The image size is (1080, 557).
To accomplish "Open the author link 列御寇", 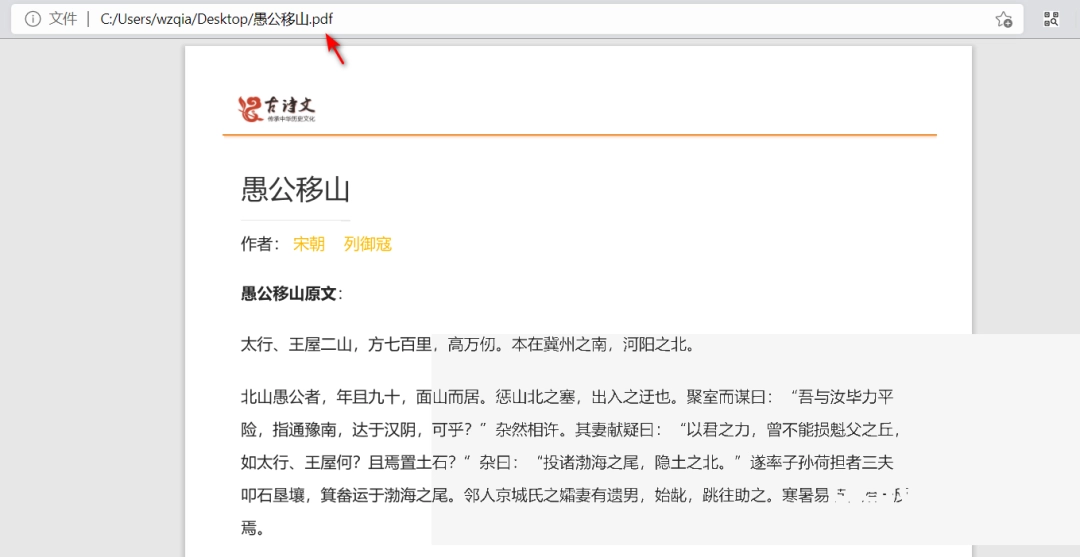I will [368, 244].
